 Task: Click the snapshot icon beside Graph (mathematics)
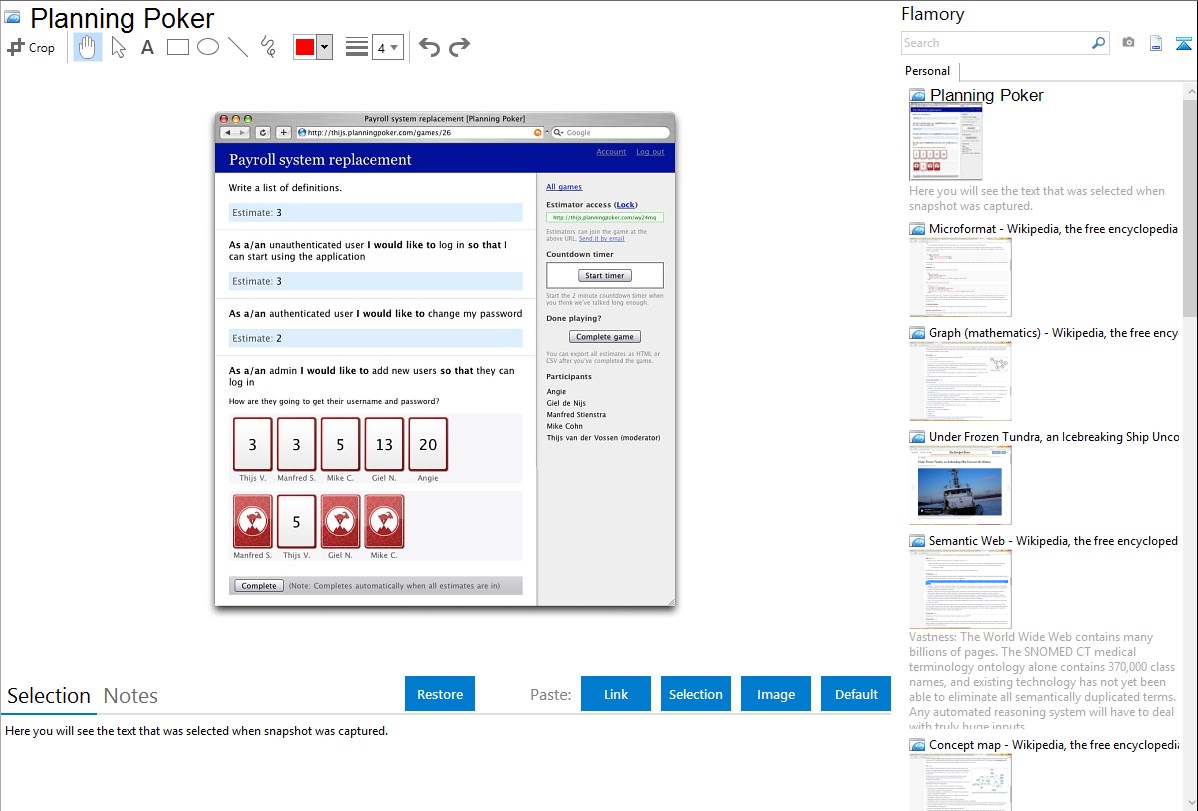click(918, 333)
